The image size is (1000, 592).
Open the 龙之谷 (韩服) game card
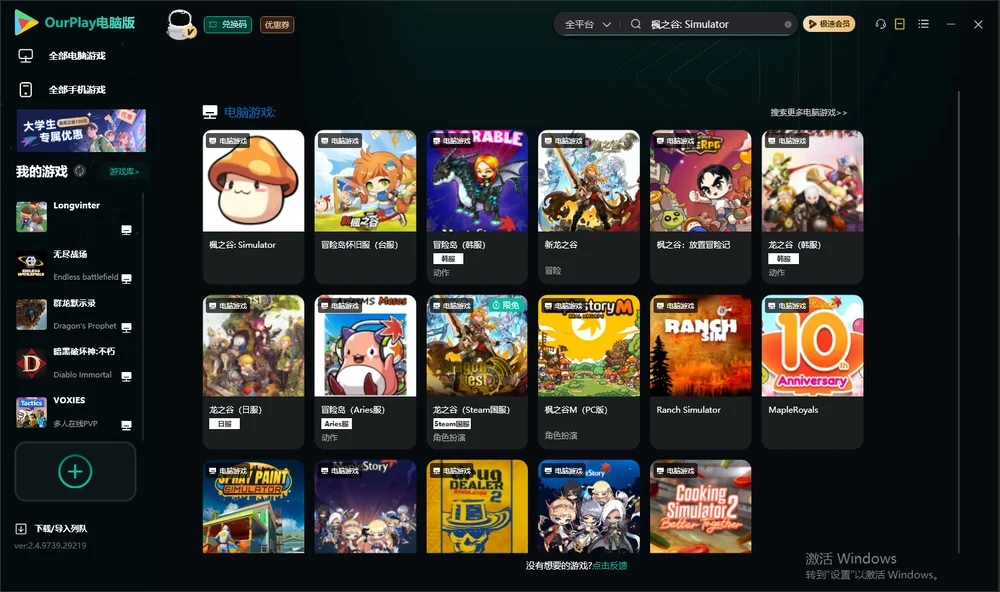pyautogui.click(x=812, y=207)
